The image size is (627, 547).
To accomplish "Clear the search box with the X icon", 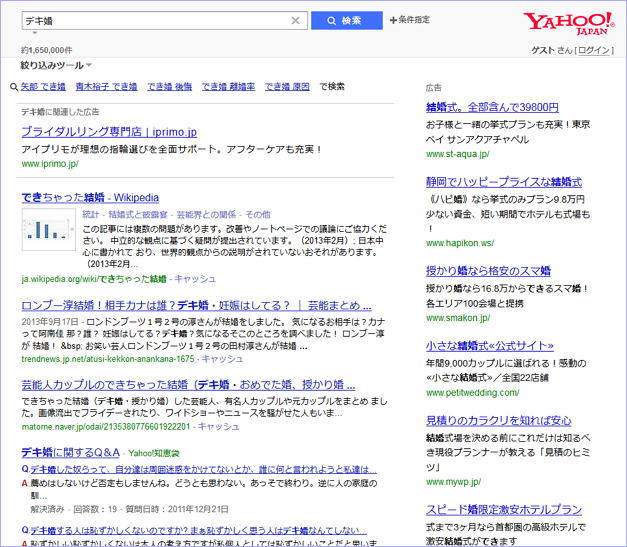I will [x=295, y=21].
